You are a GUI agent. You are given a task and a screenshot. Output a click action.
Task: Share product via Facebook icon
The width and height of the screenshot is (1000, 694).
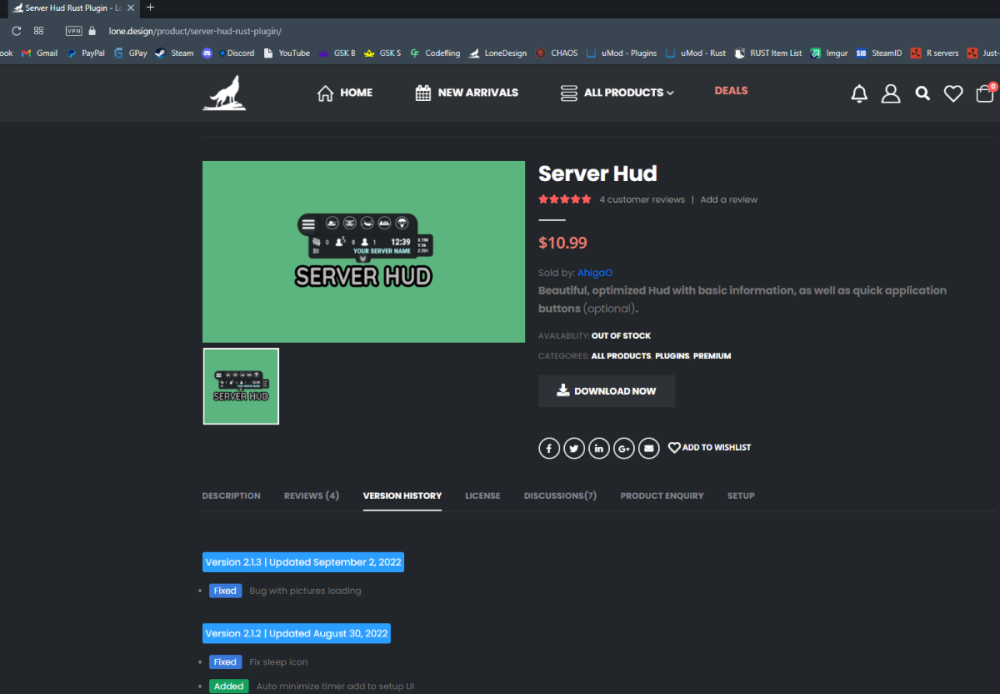point(549,448)
